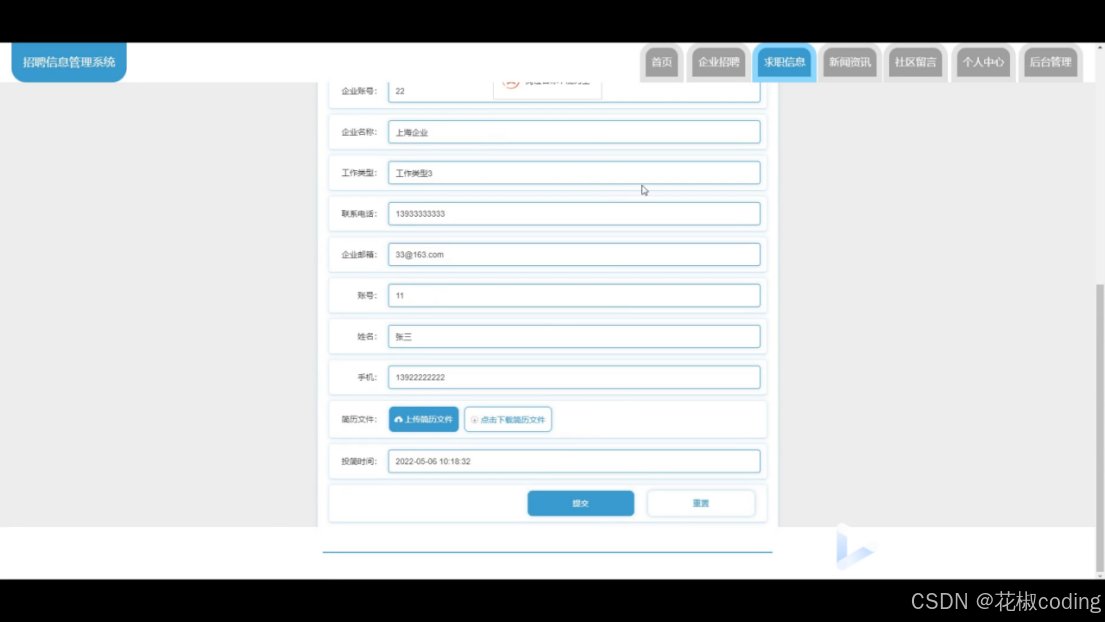Click the 重置 reset button
Screen dimensions: 1105x622
coord(700,503)
